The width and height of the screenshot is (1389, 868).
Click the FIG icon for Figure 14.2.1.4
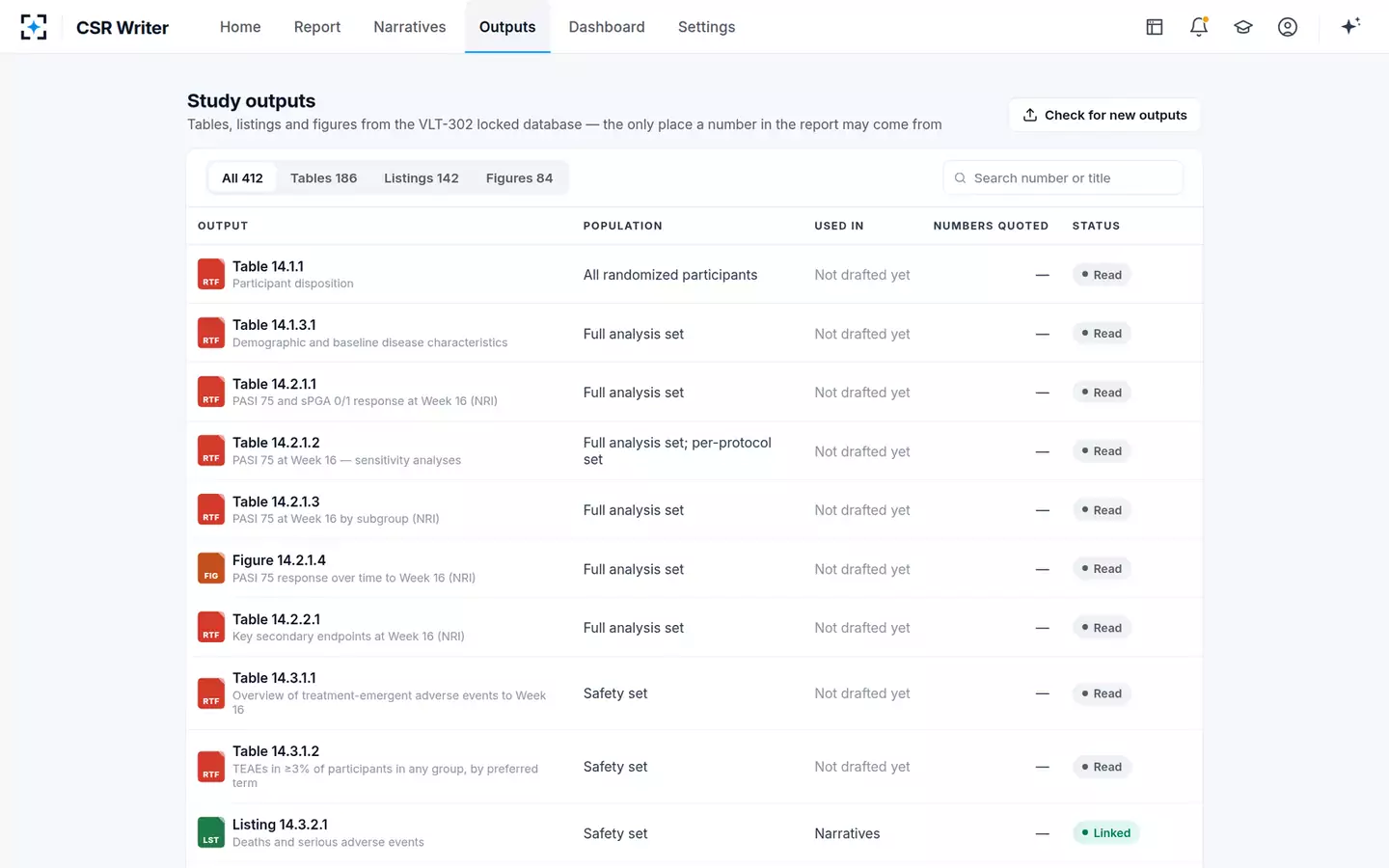coord(211,568)
